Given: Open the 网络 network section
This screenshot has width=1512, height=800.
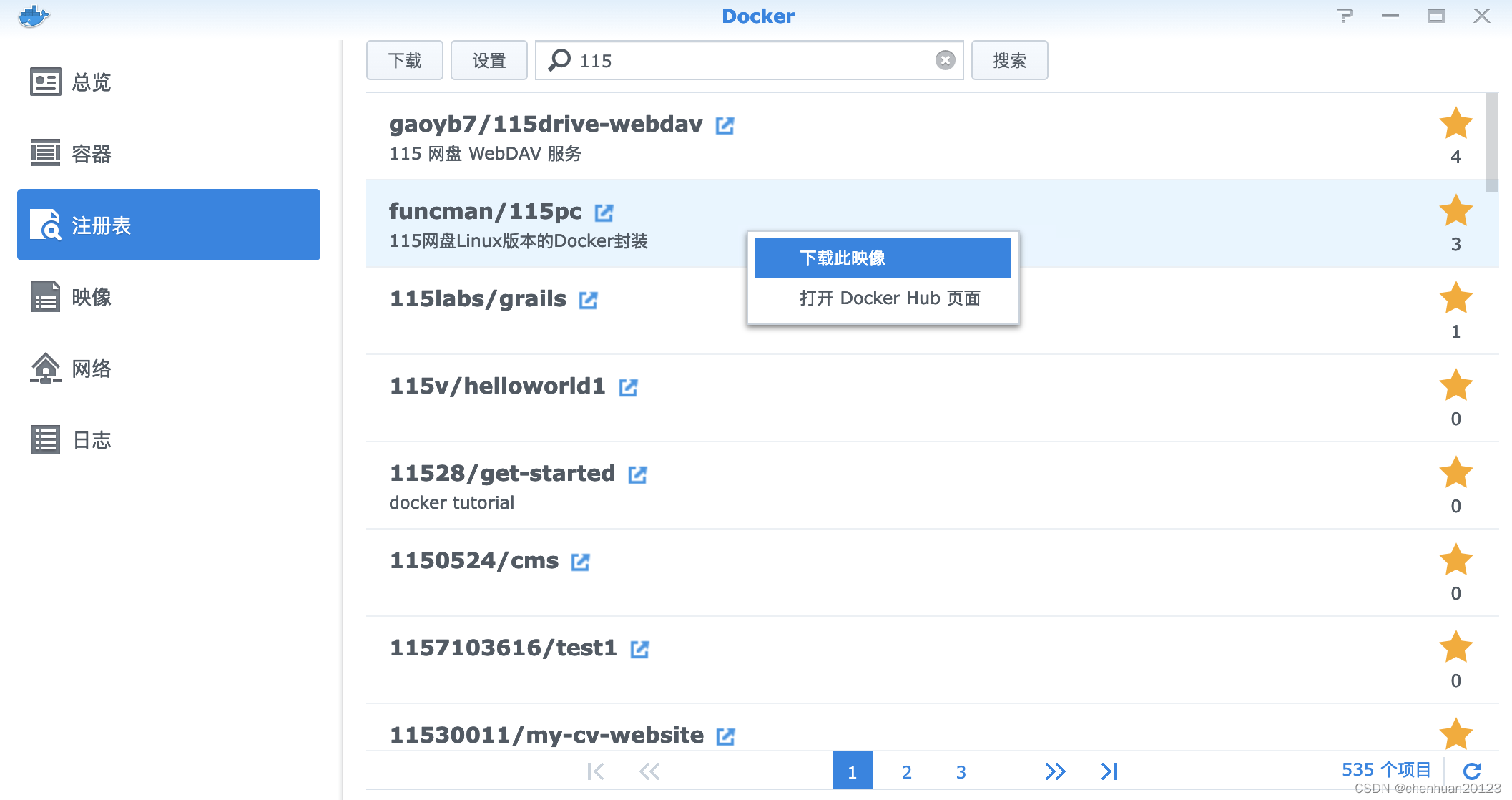Looking at the screenshot, I should [x=169, y=368].
